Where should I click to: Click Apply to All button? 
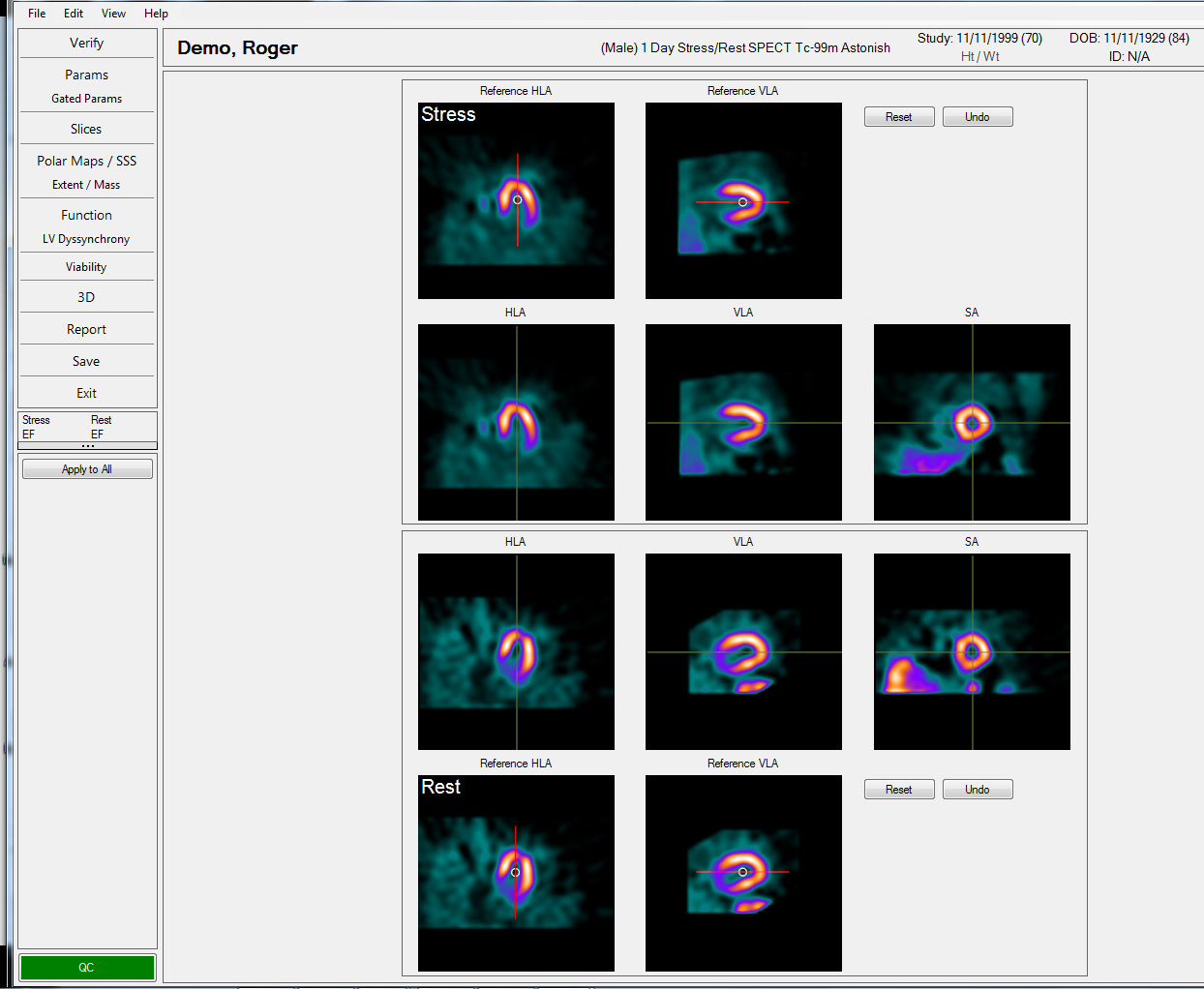click(87, 469)
